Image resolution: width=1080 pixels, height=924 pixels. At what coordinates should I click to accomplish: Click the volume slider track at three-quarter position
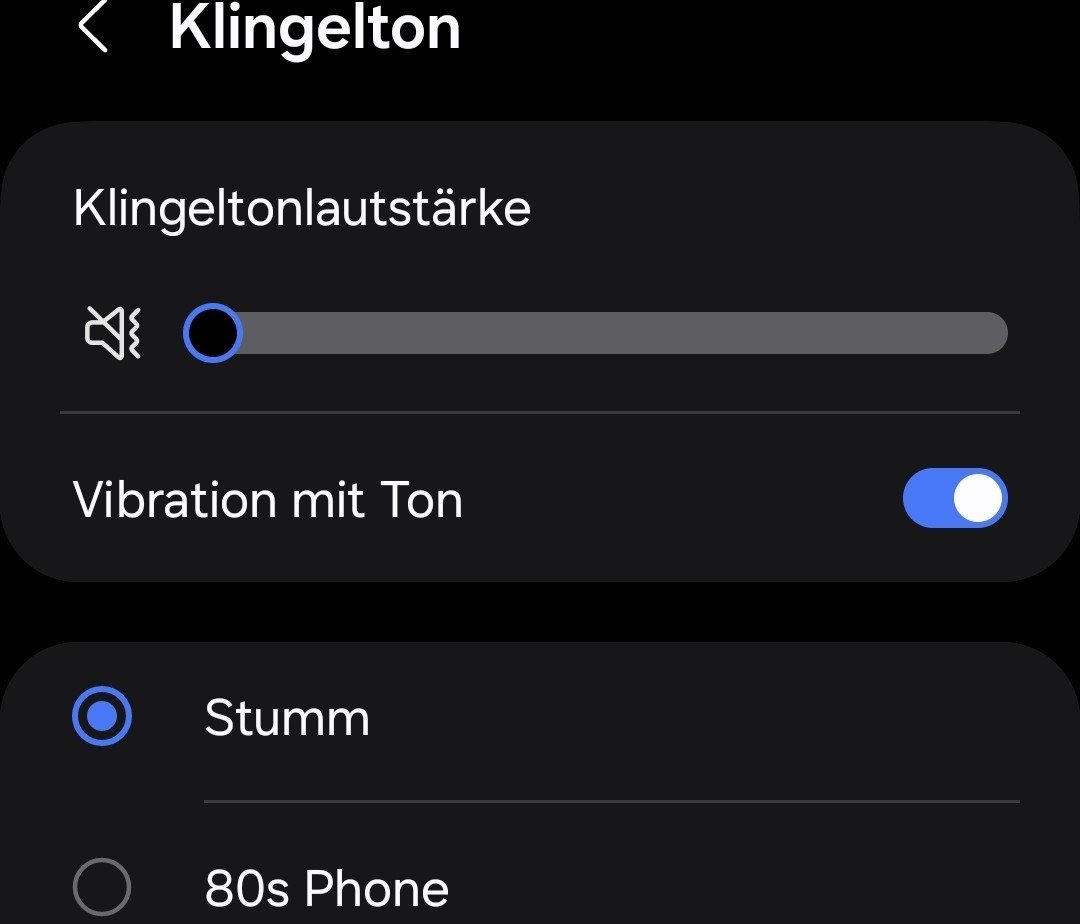tap(802, 333)
